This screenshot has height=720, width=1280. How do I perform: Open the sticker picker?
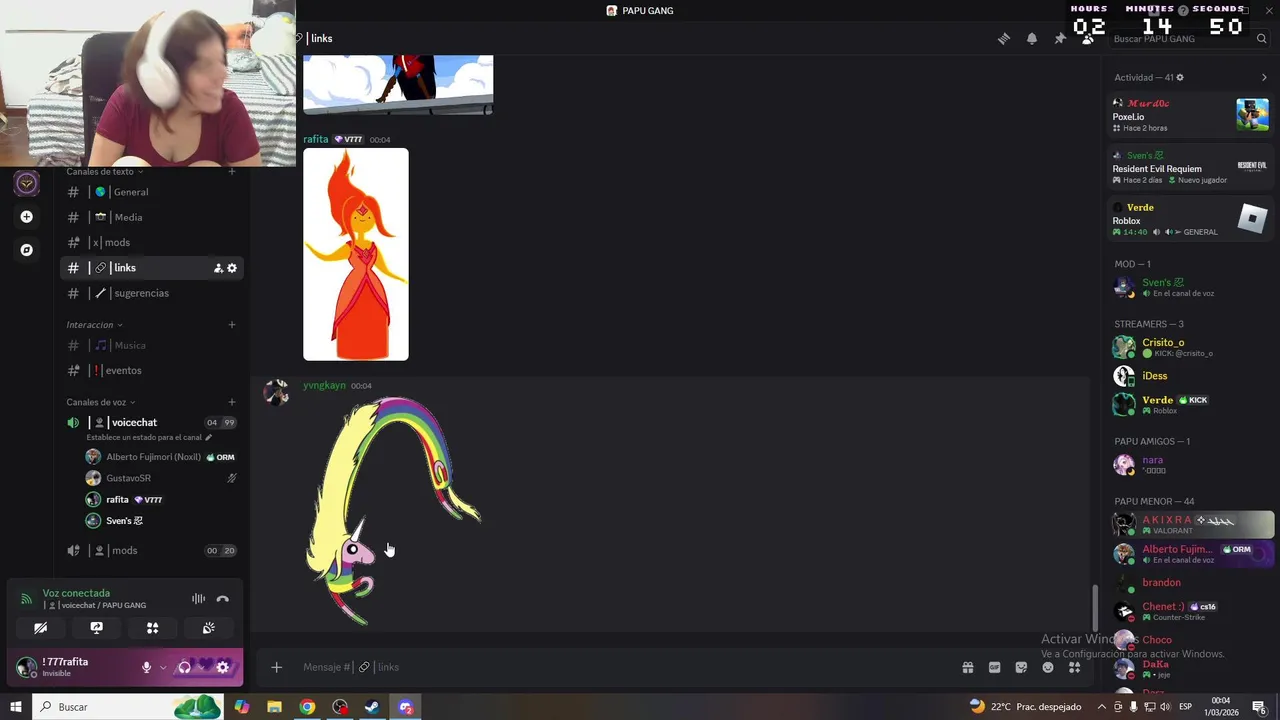point(1021,667)
